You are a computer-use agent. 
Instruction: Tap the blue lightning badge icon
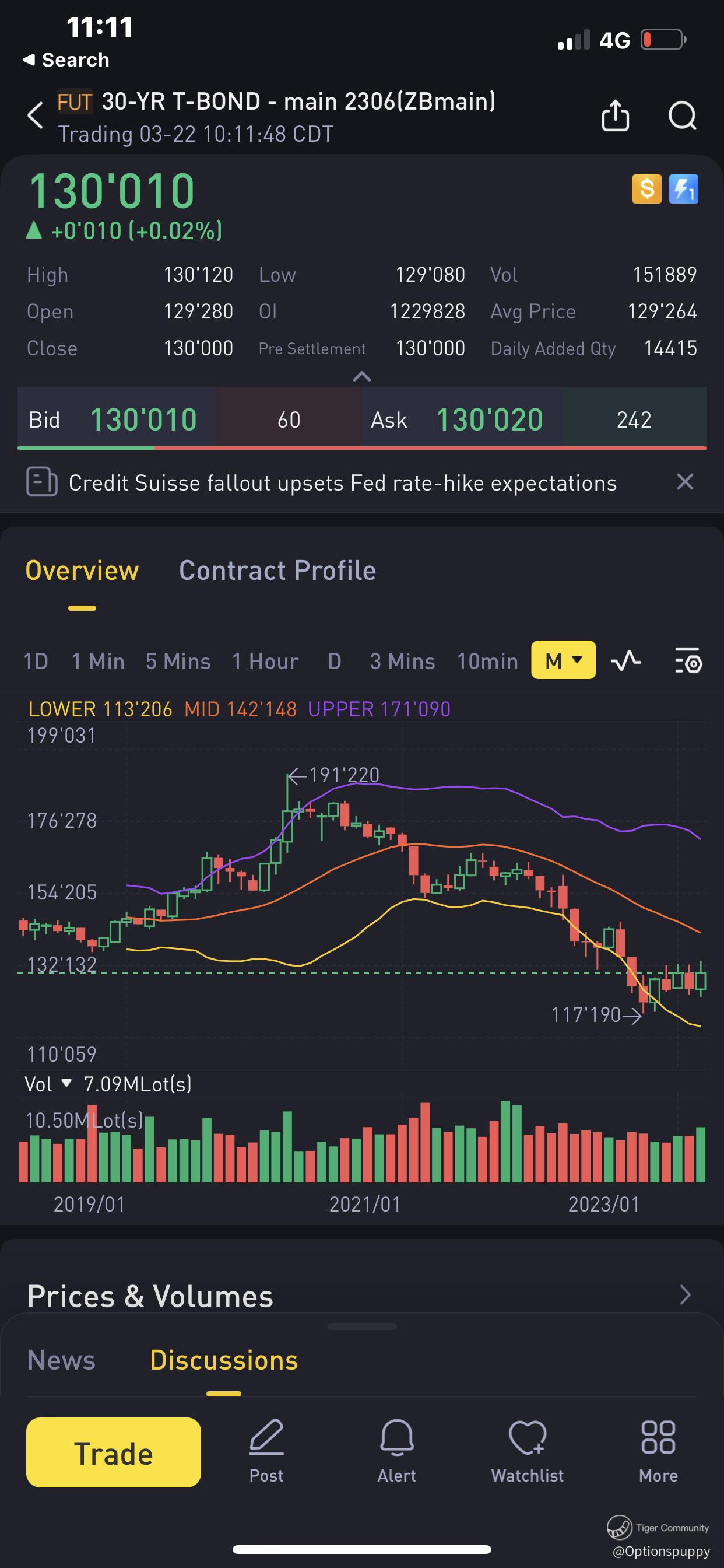pos(683,188)
